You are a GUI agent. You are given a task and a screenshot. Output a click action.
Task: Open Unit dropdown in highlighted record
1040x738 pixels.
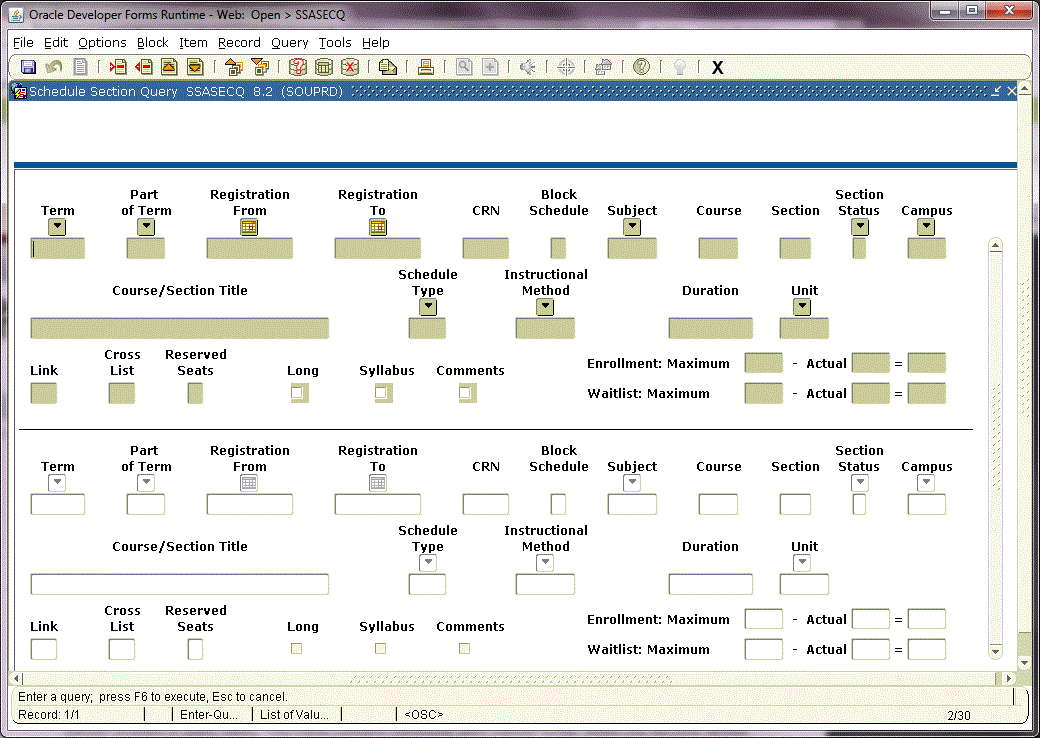pyautogui.click(x=802, y=307)
